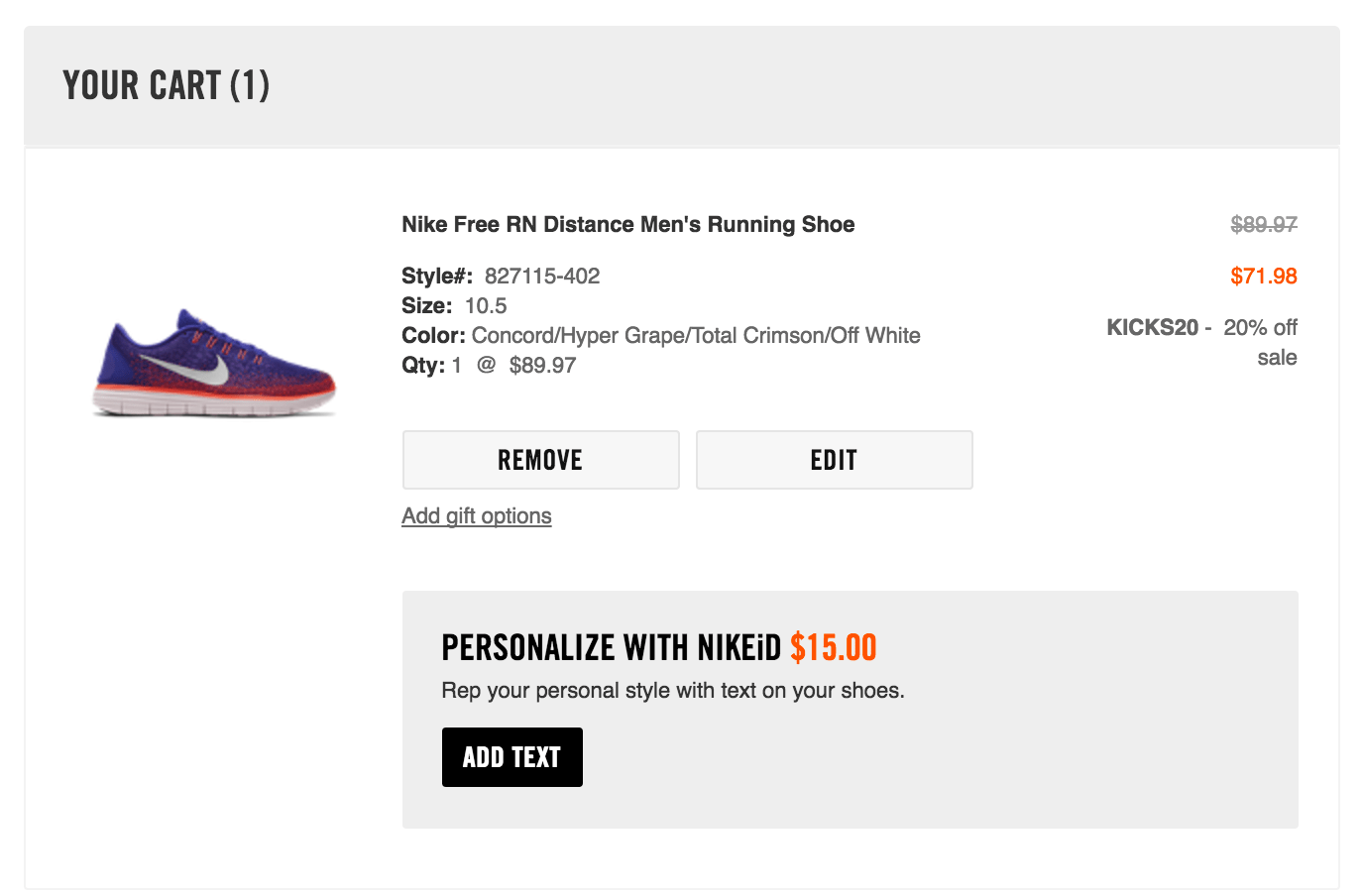
Task: Select the orange $71.98 sale price
Action: tap(1263, 277)
